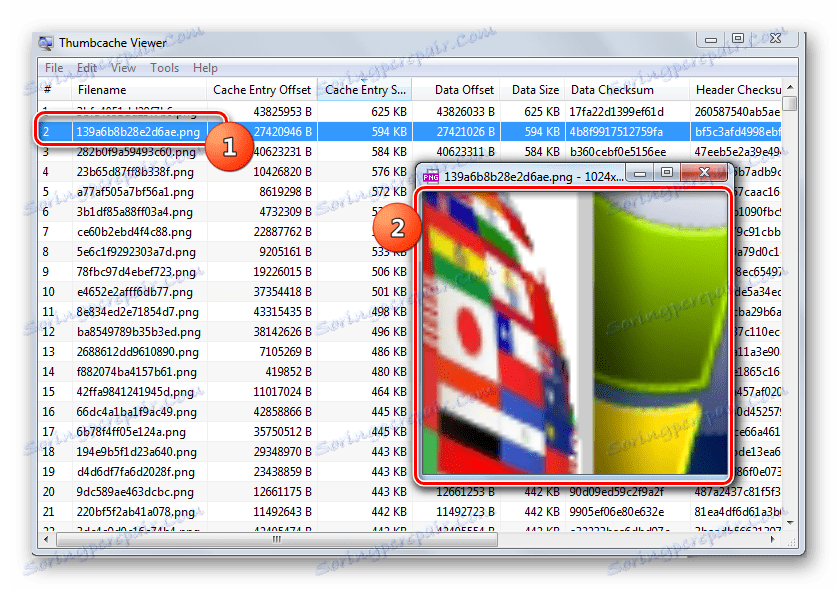839x590 pixels.
Task: Minimize the PNG preview window
Action: (x=640, y=172)
